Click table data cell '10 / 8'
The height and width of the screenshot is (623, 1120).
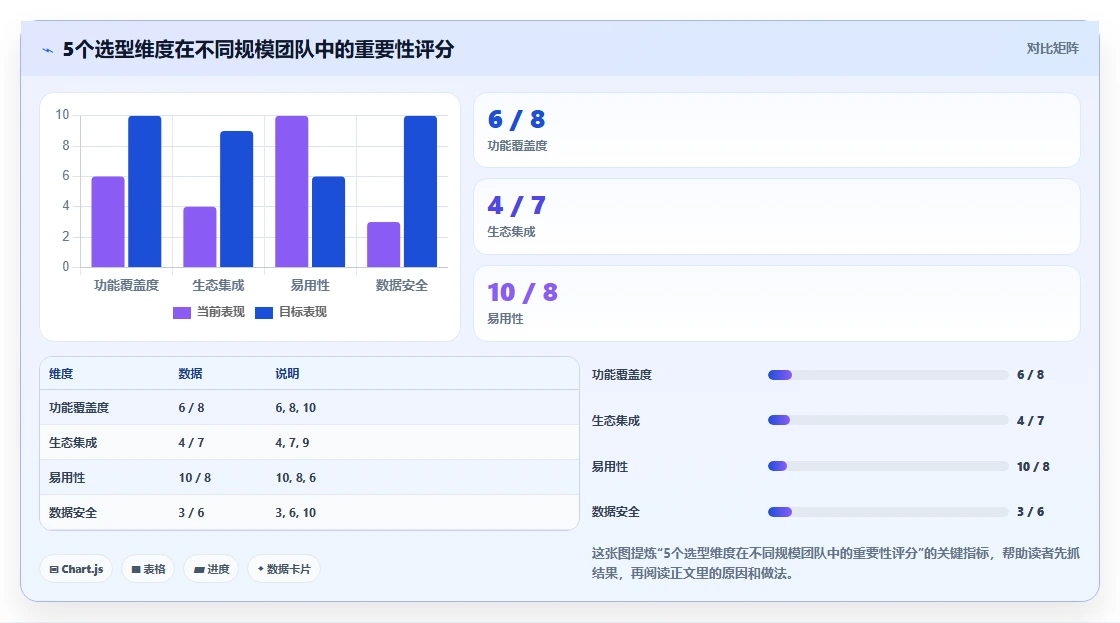[195, 478]
